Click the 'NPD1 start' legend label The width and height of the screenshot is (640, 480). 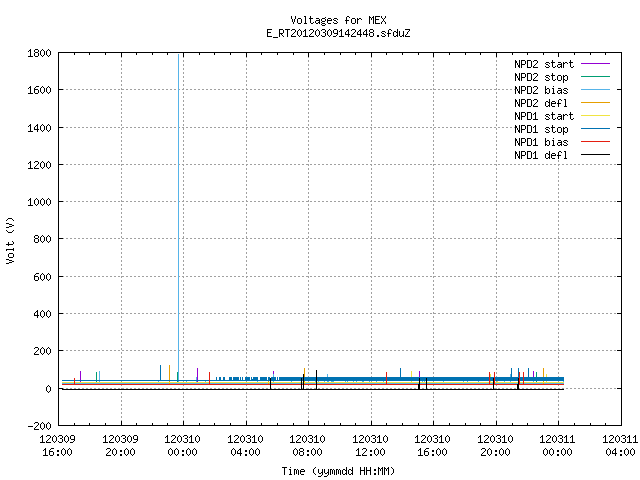click(x=544, y=116)
